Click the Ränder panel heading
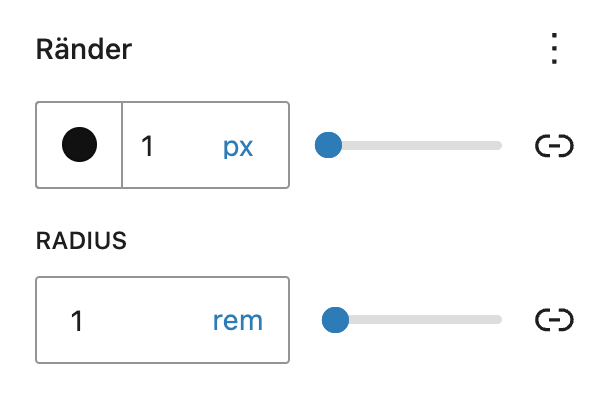This screenshot has width=616, height=402. point(84,49)
